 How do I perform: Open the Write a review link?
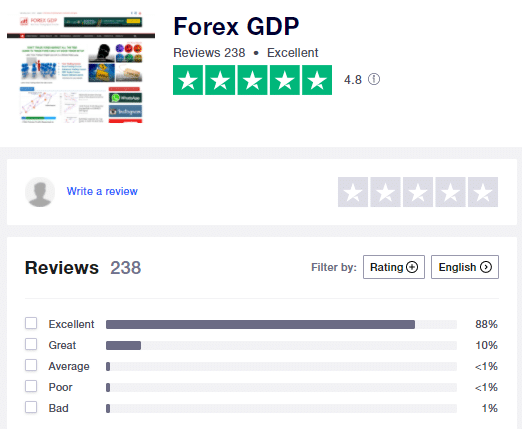(102, 191)
